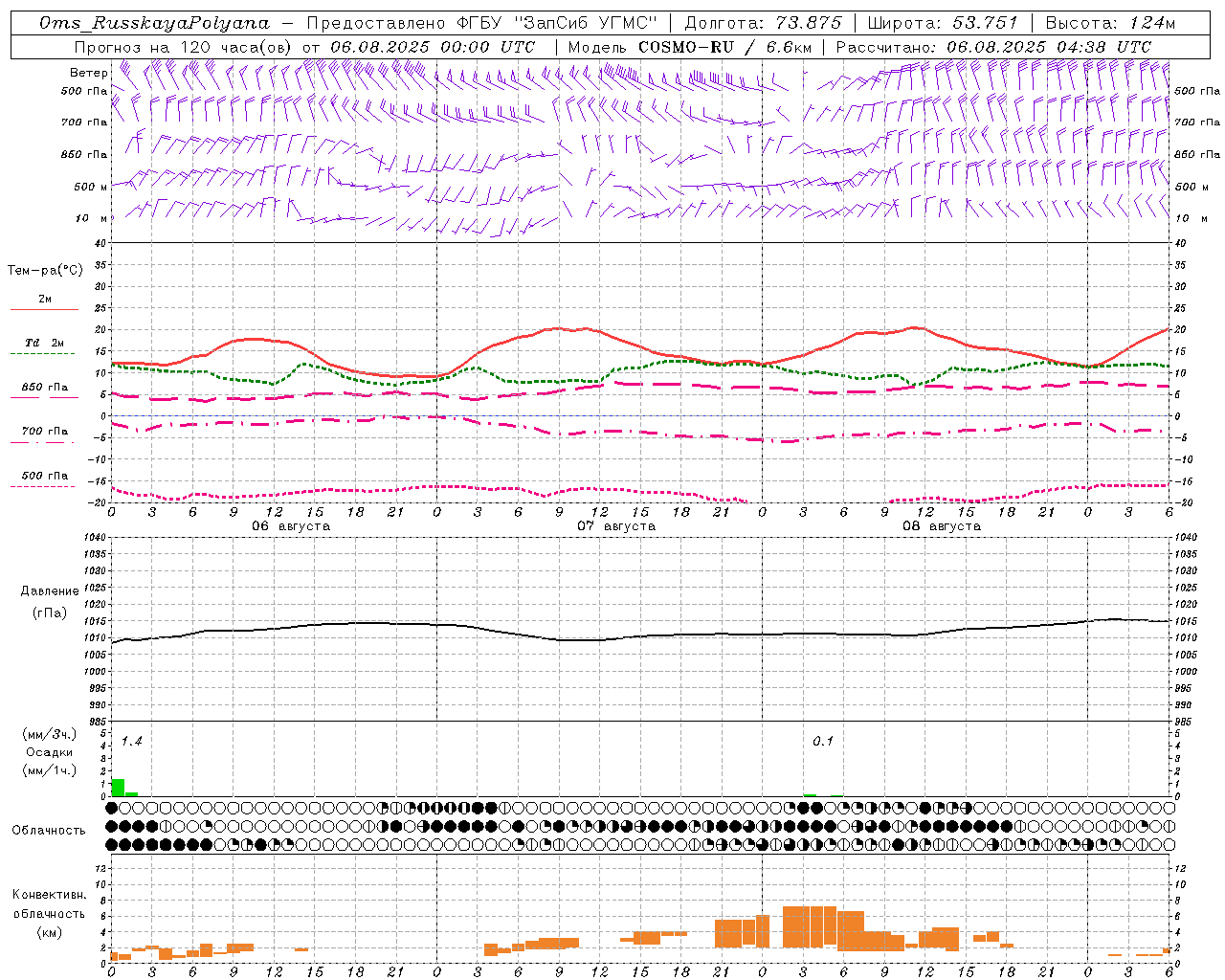
Task: Select the 'Модель COSMO-RU / 6.6км' label
Action: coord(690,47)
